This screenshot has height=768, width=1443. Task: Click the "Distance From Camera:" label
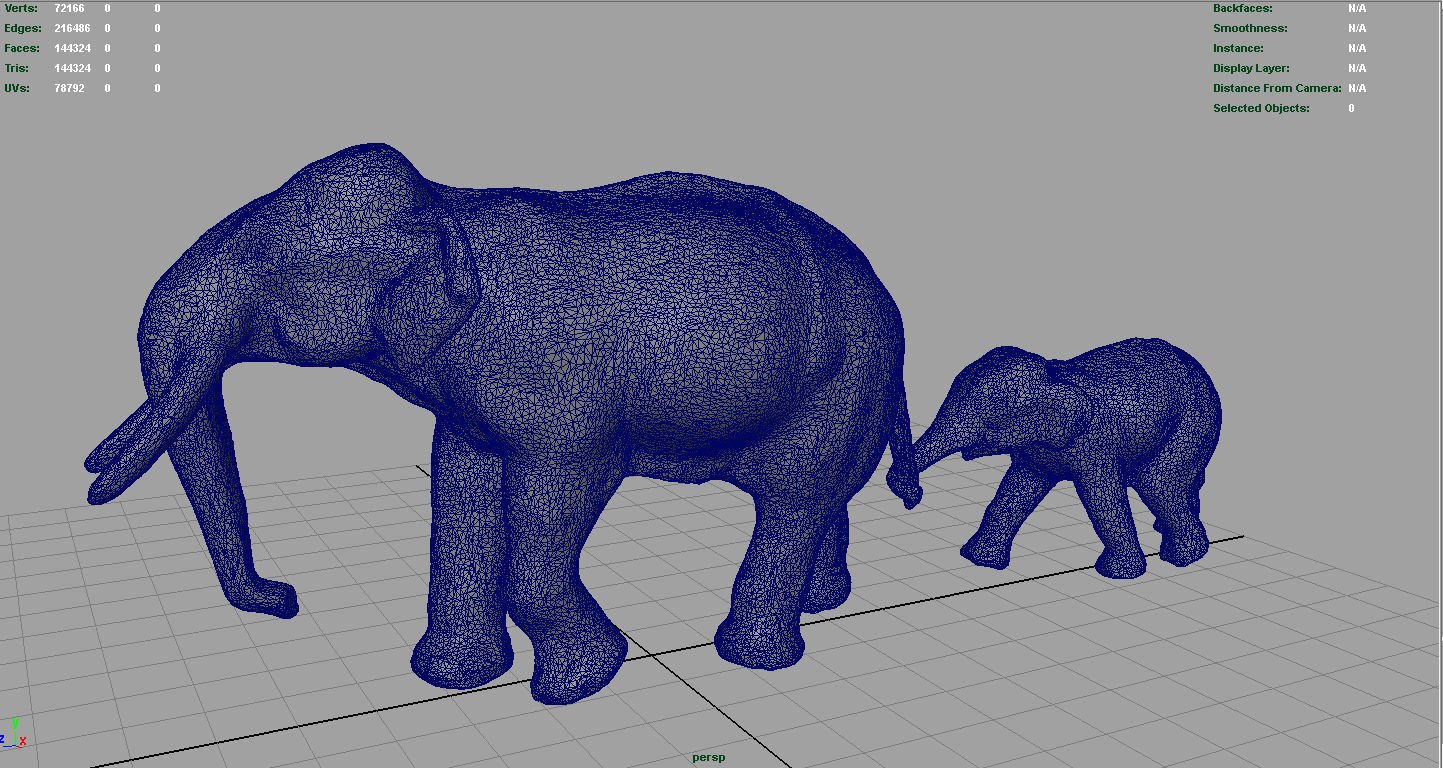coord(1277,88)
